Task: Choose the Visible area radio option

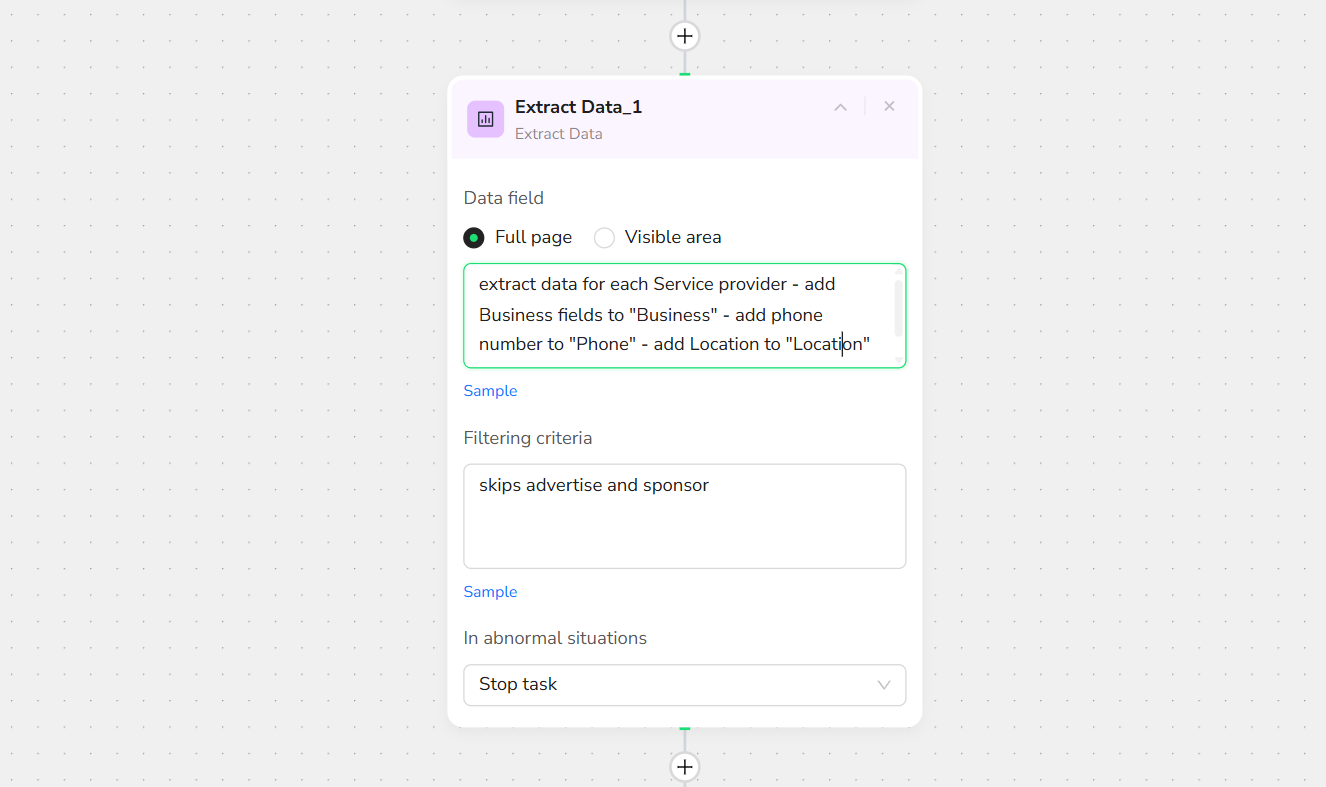Action: (604, 238)
